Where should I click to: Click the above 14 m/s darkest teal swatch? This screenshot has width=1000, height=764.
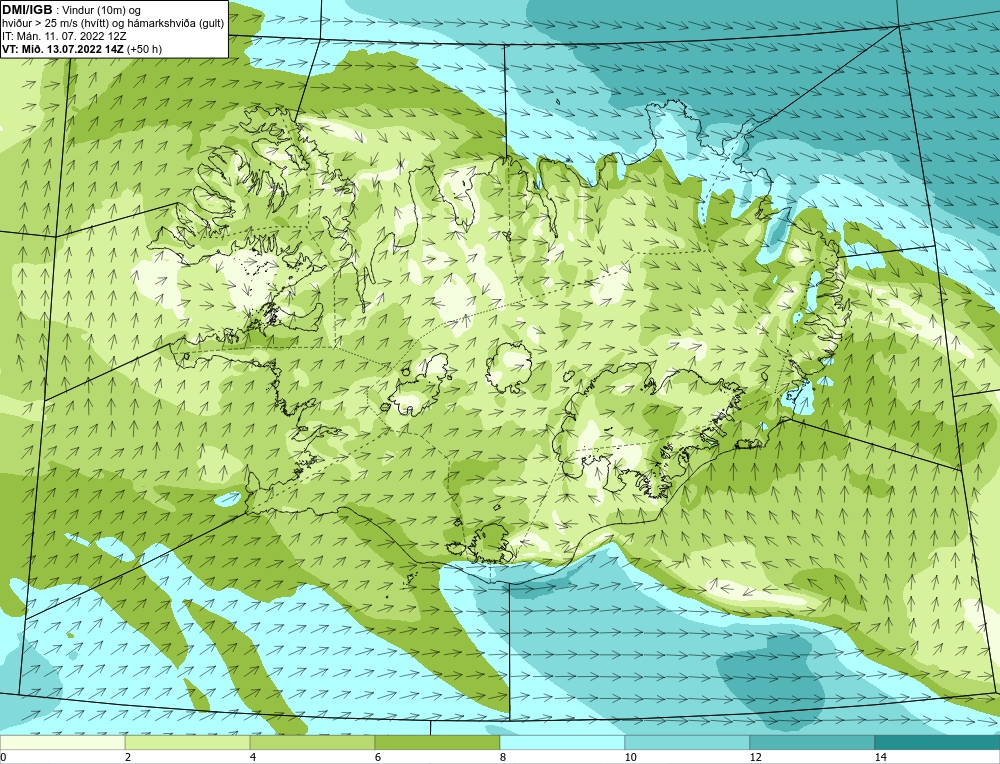938,742
